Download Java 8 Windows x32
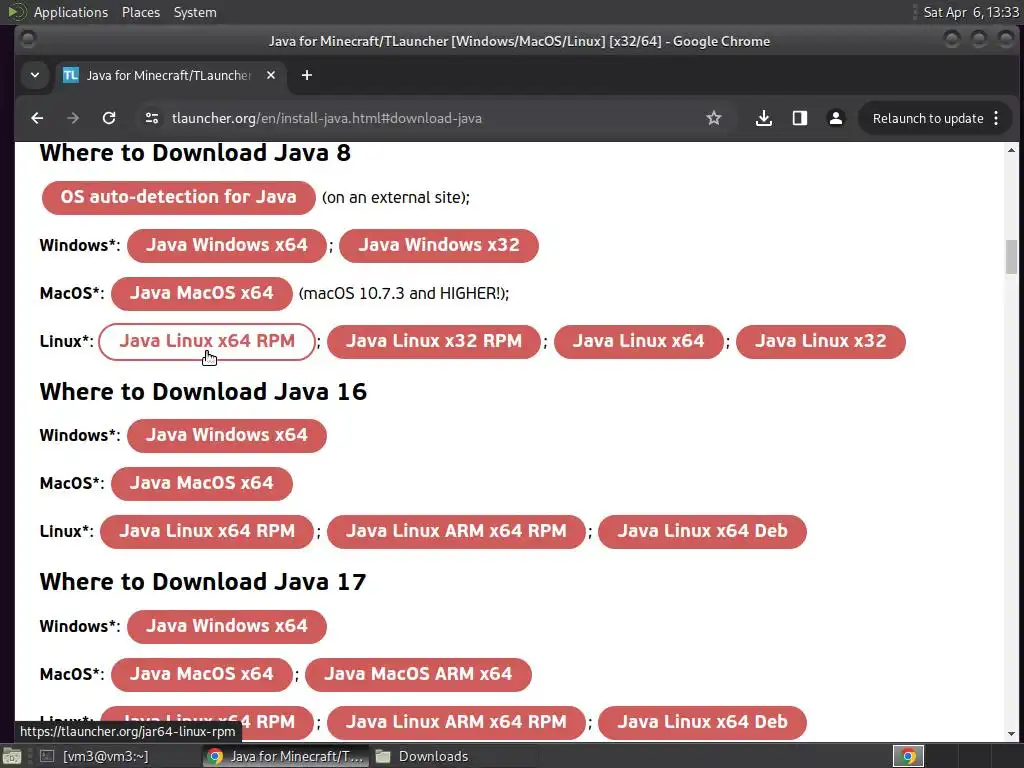The width and height of the screenshot is (1024, 768). [439, 246]
